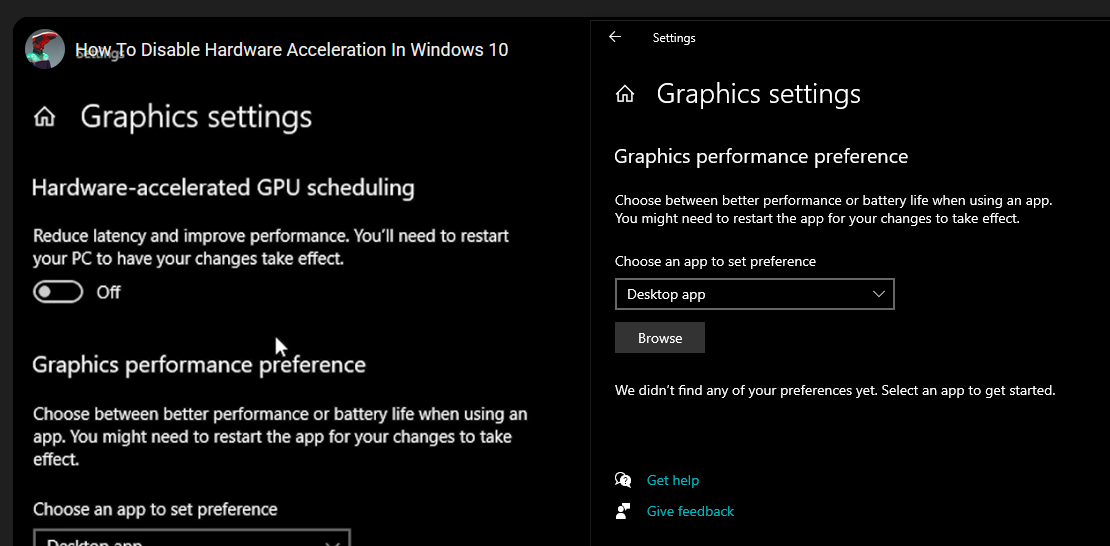Enable Hardware-accelerated GPU scheduling toggle
1110x546 pixels.
(x=58, y=292)
